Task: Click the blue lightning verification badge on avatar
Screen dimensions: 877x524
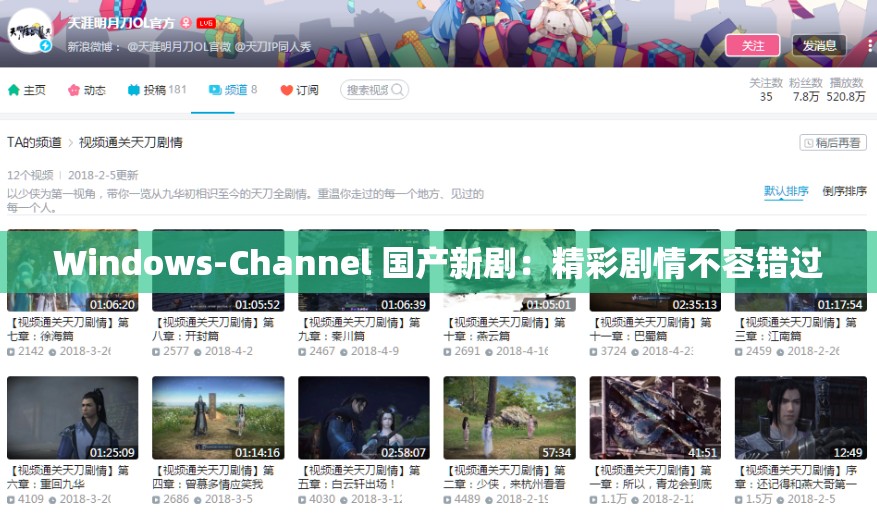Action: click(x=46, y=45)
